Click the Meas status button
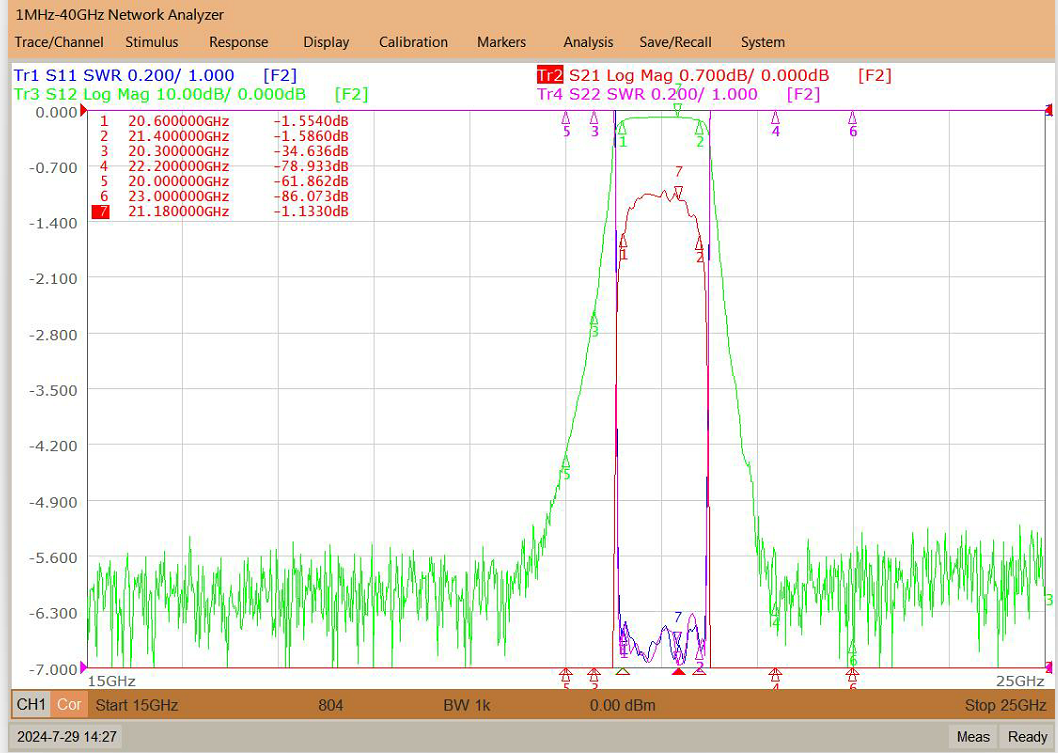This screenshot has height=753, width=1058. pyautogui.click(x=973, y=737)
